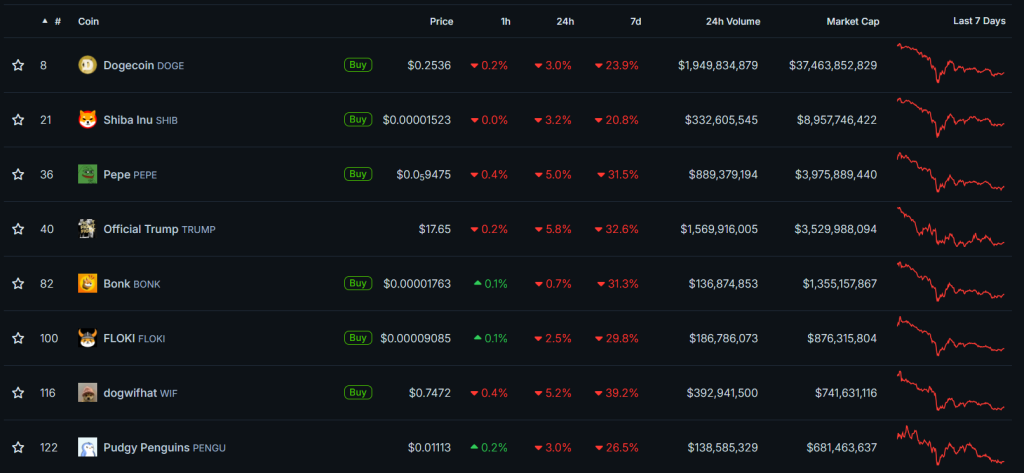This screenshot has height=473, width=1024.
Task: Click the Dogecoin coin logo
Action: (88, 65)
